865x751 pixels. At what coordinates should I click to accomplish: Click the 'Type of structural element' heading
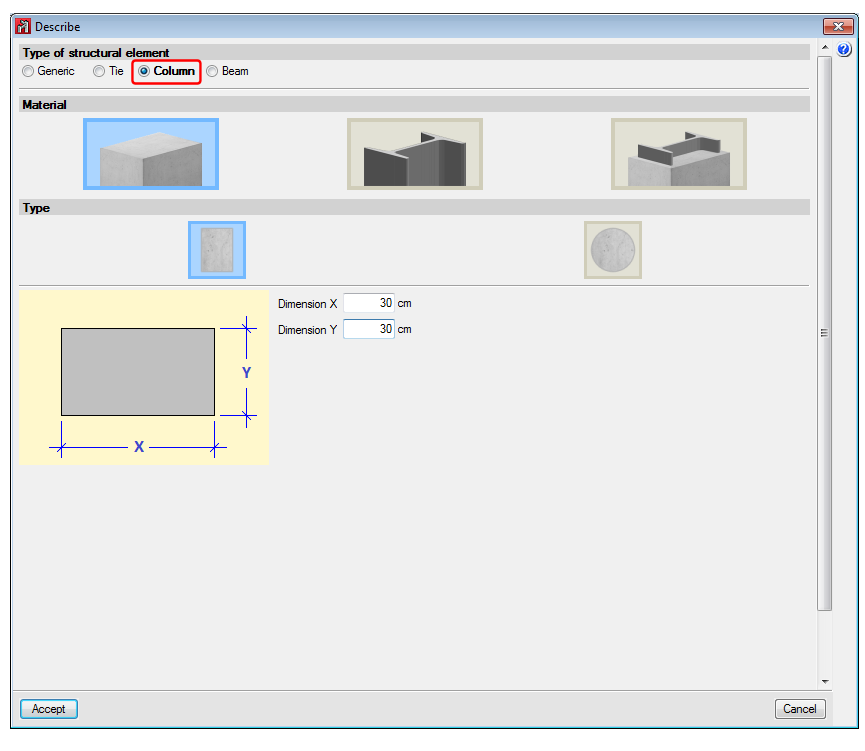pyautogui.click(x=95, y=53)
